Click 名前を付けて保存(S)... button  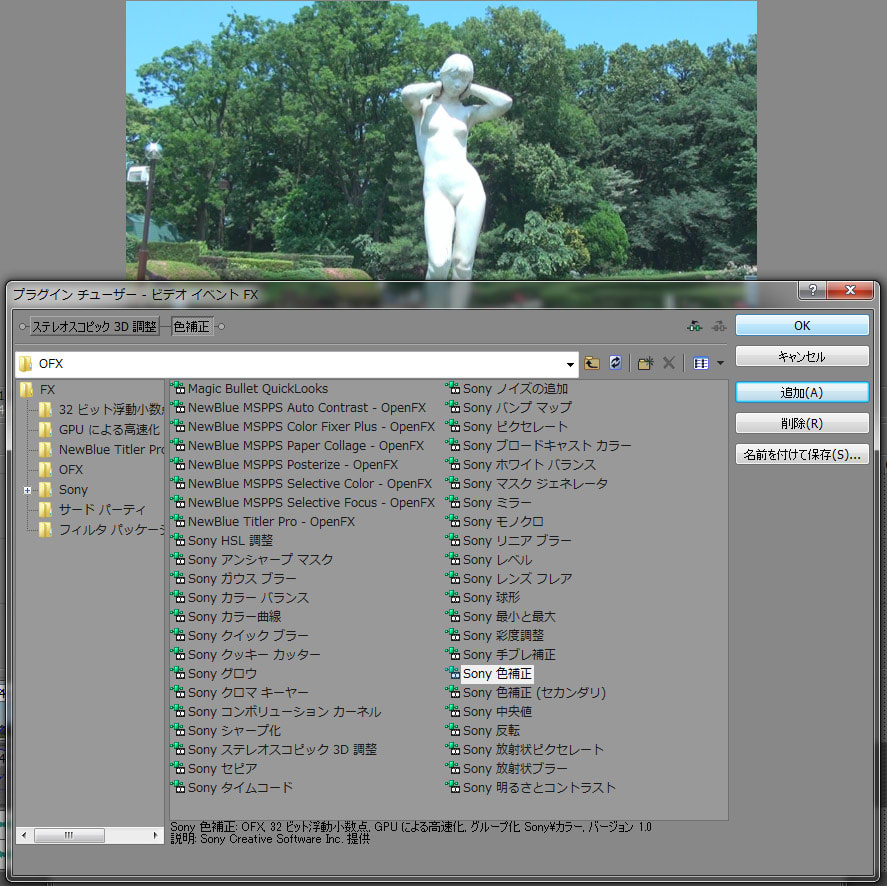pyautogui.click(x=802, y=454)
